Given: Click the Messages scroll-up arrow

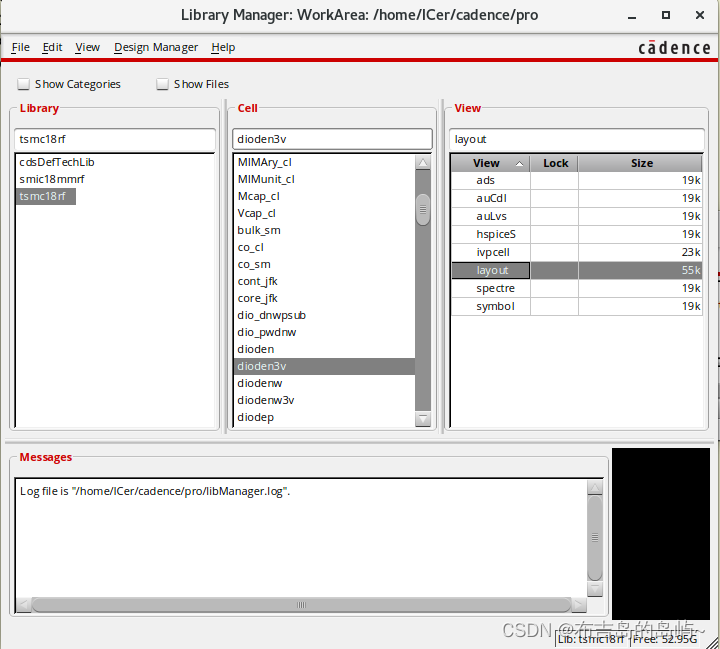Looking at the screenshot, I should pos(595,489).
